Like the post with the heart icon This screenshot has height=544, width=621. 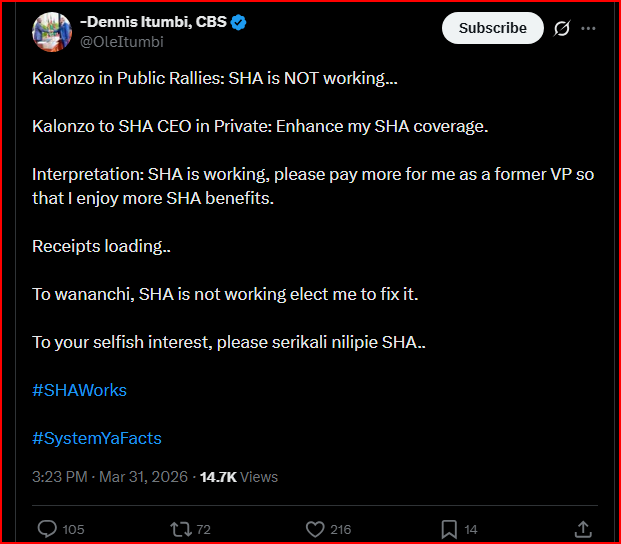pyautogui.click(x=315, y=529)
